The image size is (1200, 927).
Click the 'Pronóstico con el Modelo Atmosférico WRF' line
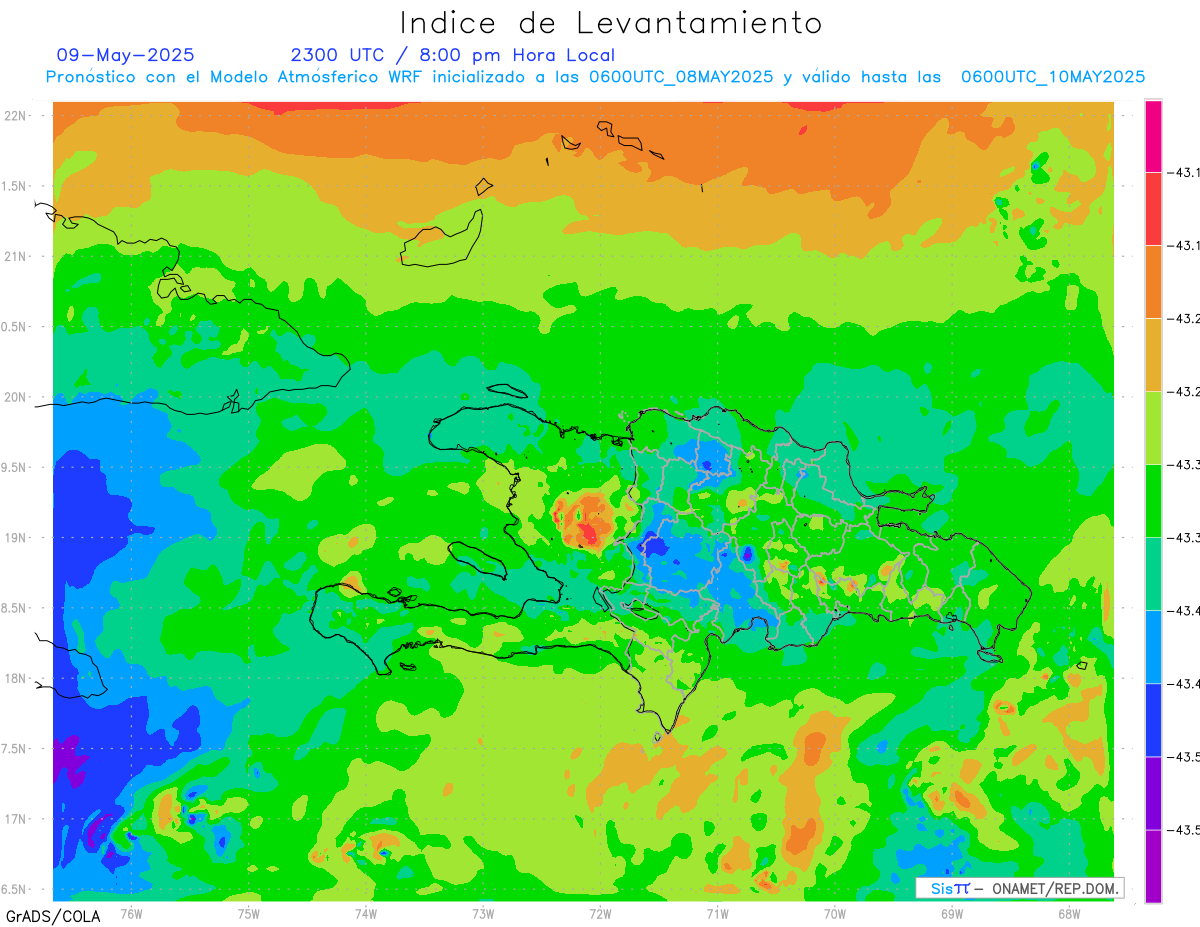coord(595,77)
